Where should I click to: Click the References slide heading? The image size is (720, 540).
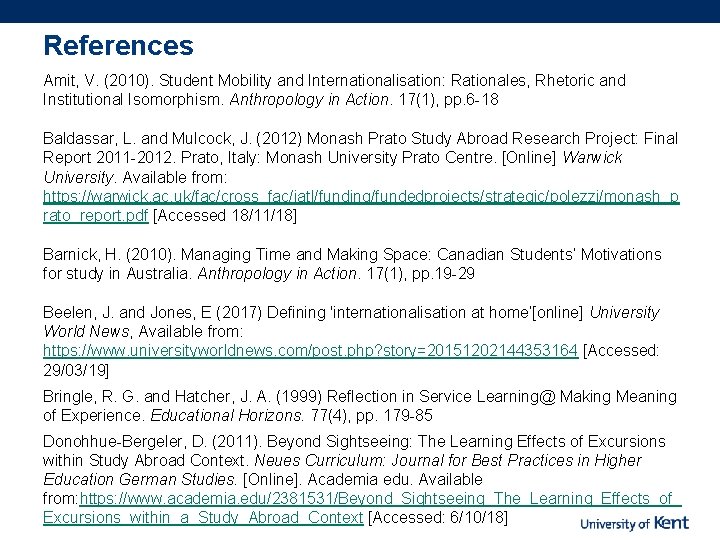pos(118,46)
